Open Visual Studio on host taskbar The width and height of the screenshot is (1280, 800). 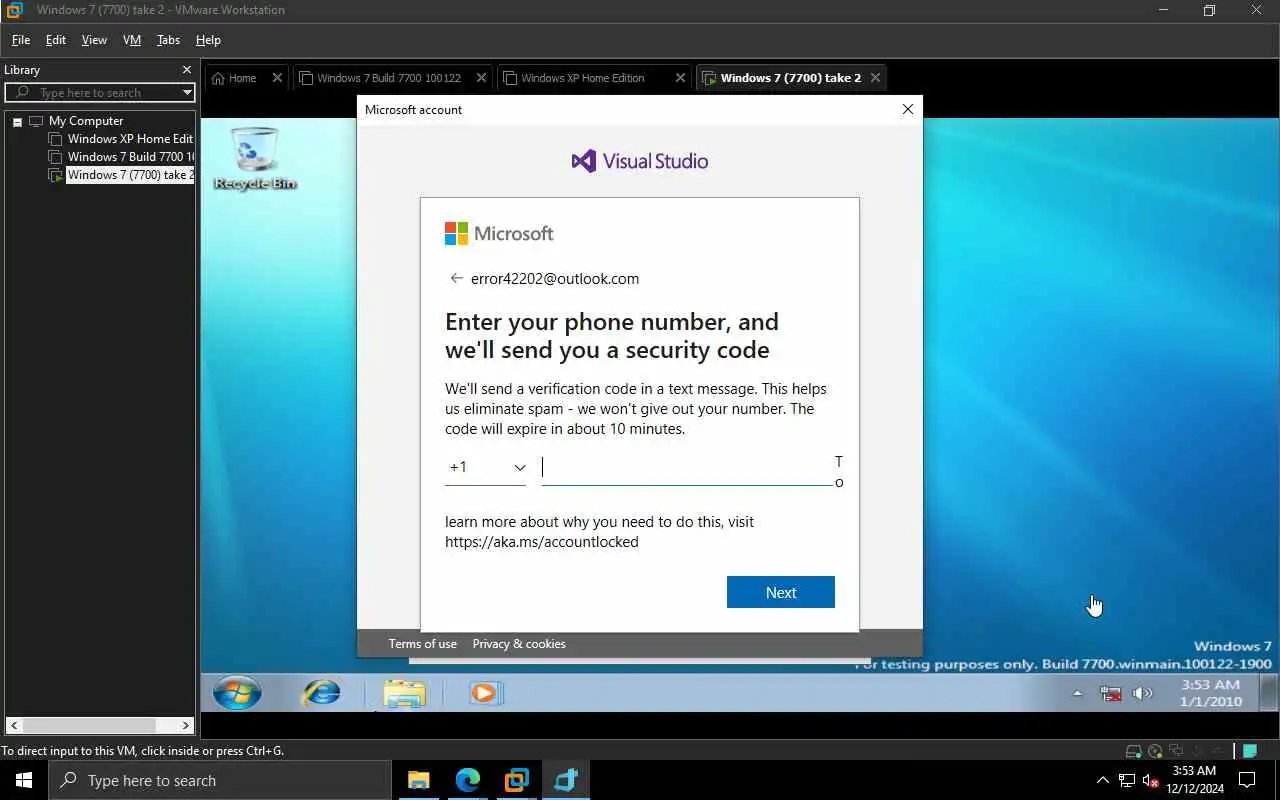566,780
